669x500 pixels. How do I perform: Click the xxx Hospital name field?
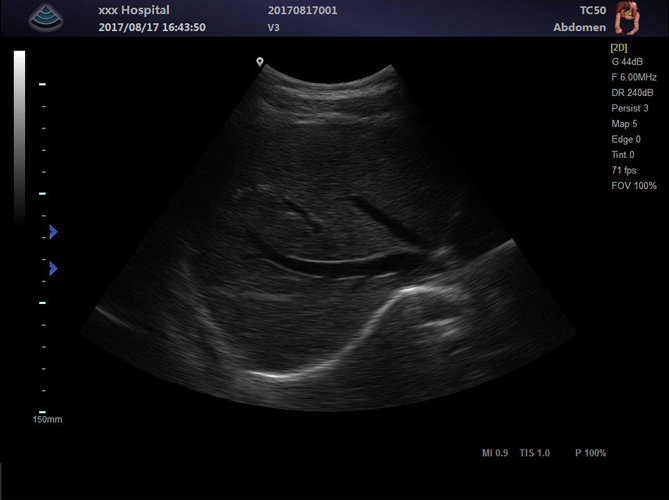pyautogui.click(x=134, y=10)
